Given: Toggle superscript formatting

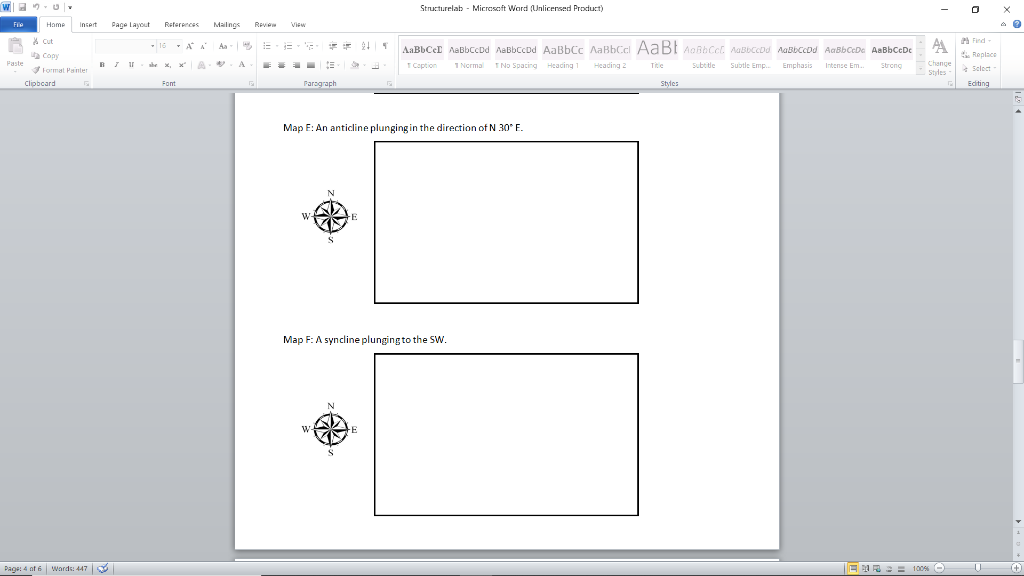Looking at the screenshot, I should [x=180, y=65].
